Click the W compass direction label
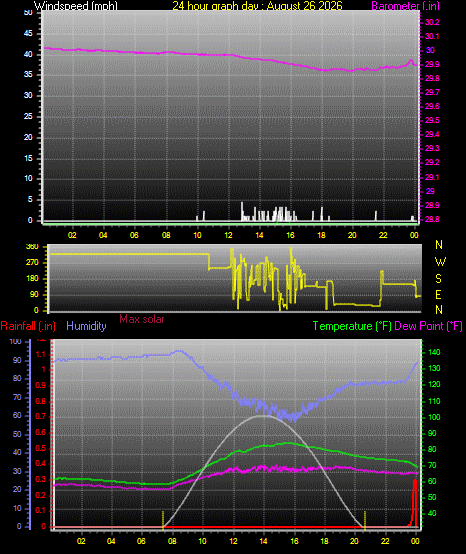The image size is (466, 554). pyautogui.click(x=440, y=262)
